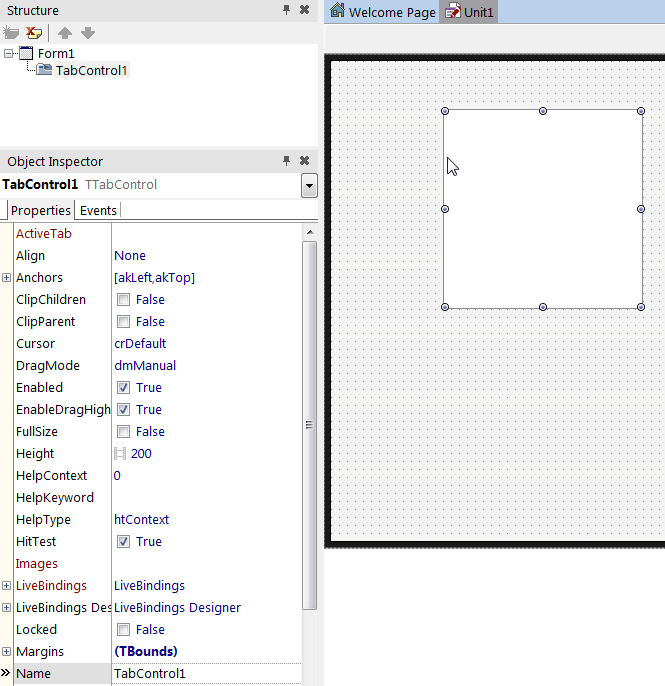Click the Move Down arrow in Structure panel
The width and height of the screenshot is (665, 686).
coord(88,32)
